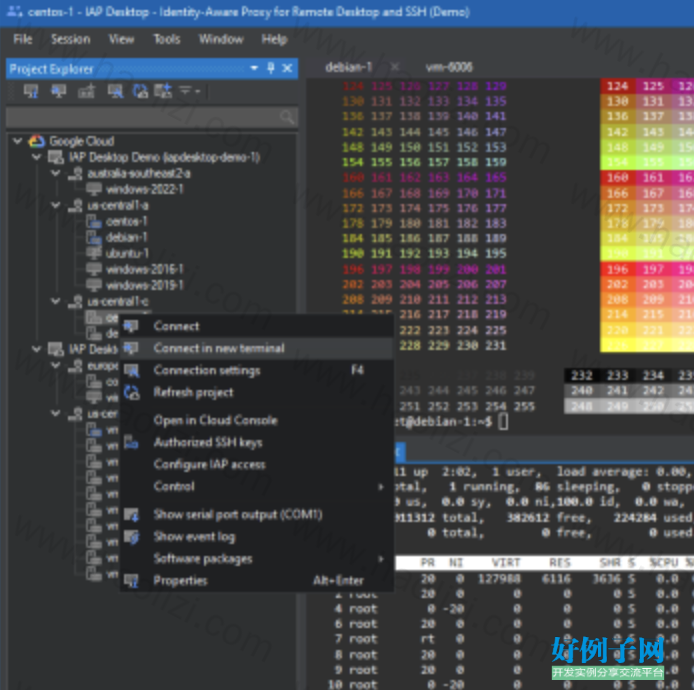This screenshot has width=694, height=690.
Task: Open the Help menu
Action: [x=274, y=39]
